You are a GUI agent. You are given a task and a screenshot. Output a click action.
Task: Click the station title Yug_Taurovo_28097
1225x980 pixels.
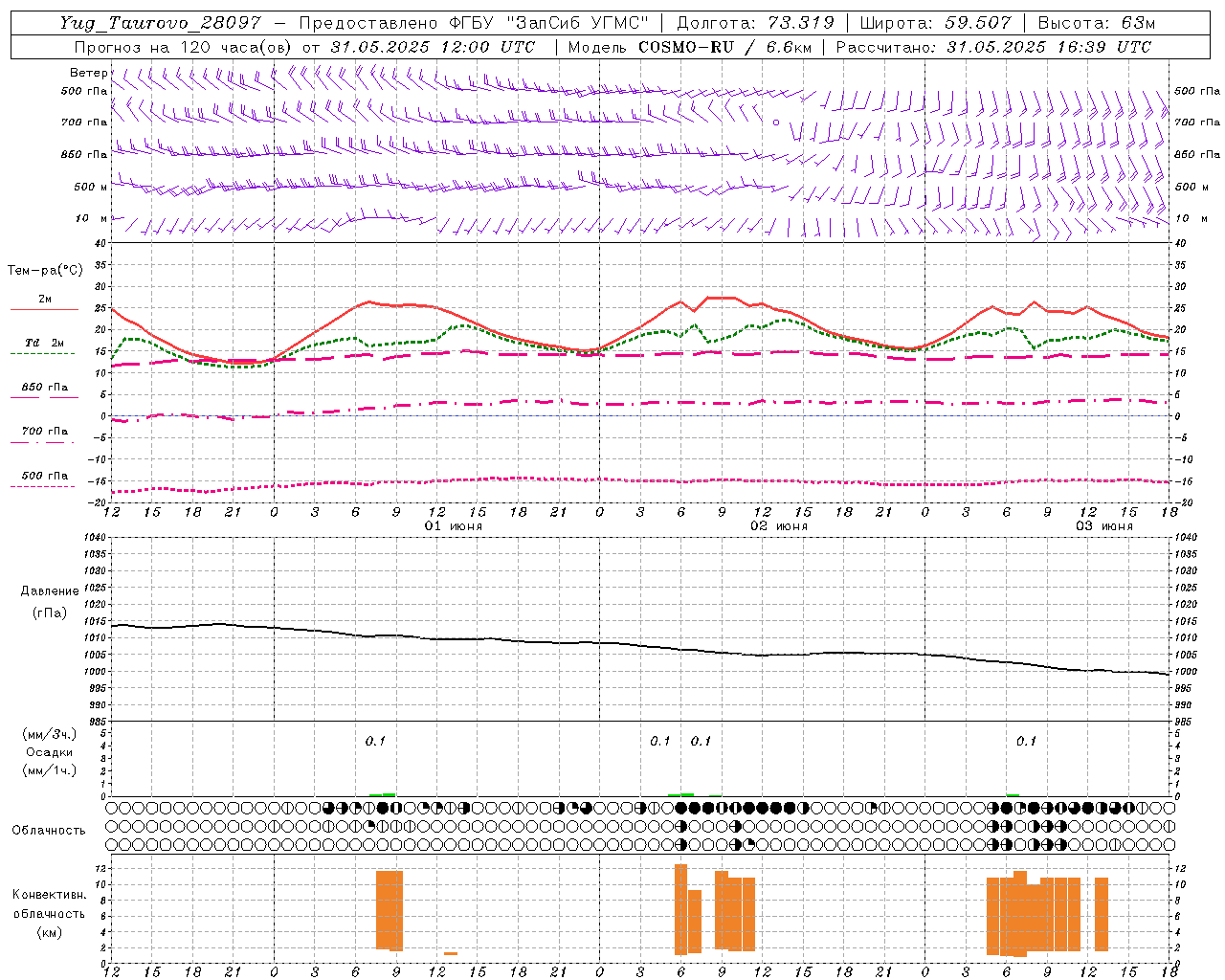click(x=160, y=23)
